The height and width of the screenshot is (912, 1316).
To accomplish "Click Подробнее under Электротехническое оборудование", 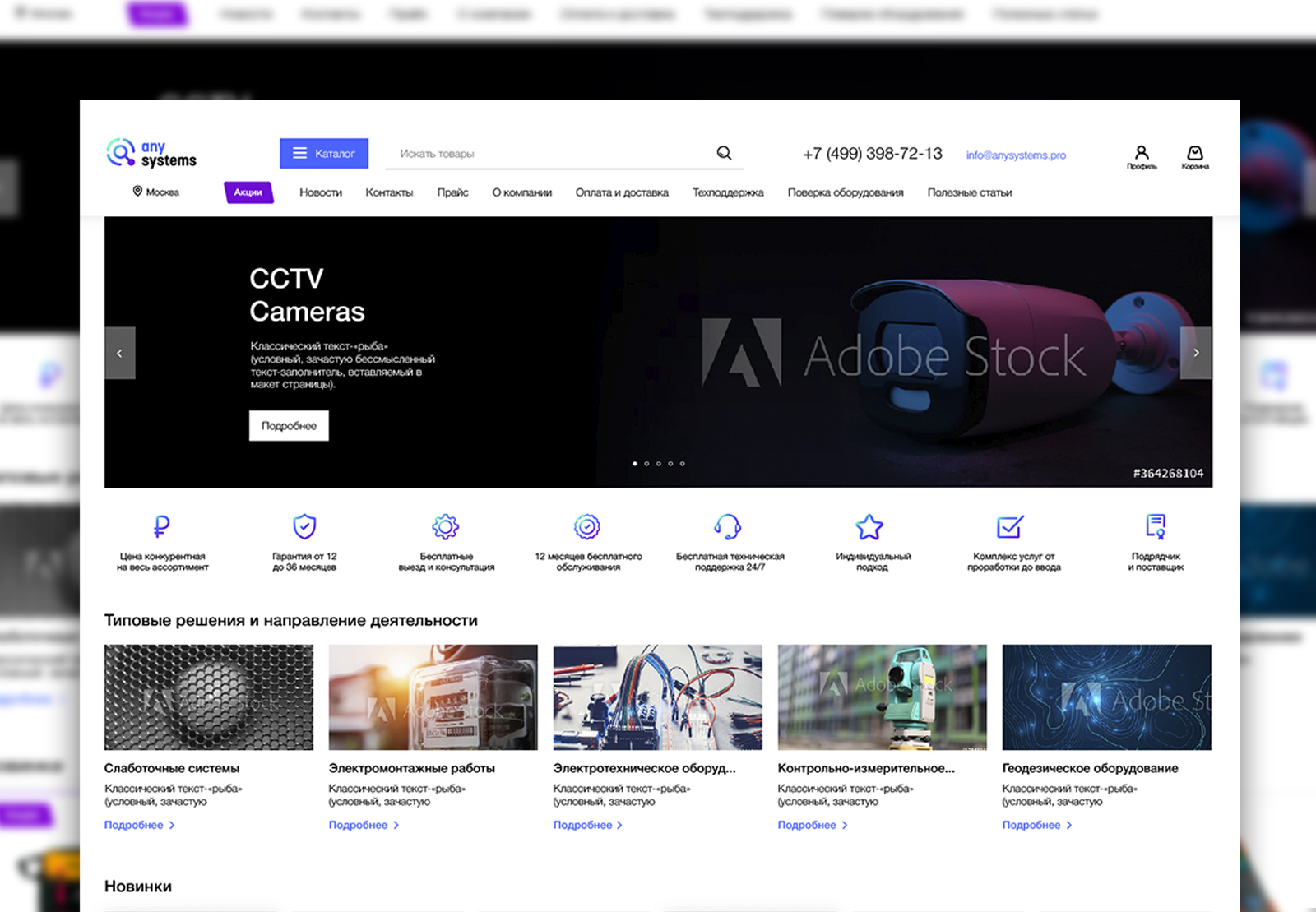I will tap(589, 825).
